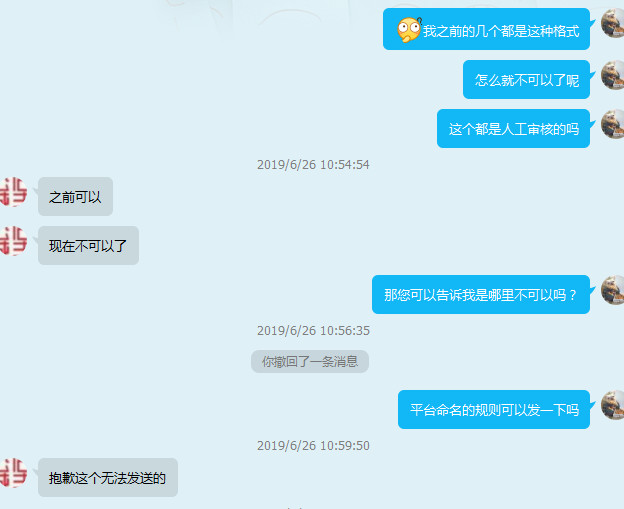The image size is (624, 509).
Task: Select the bubble '那您可以告诉我是哪里不可以吗？'
Action: [x=481, y=294]
